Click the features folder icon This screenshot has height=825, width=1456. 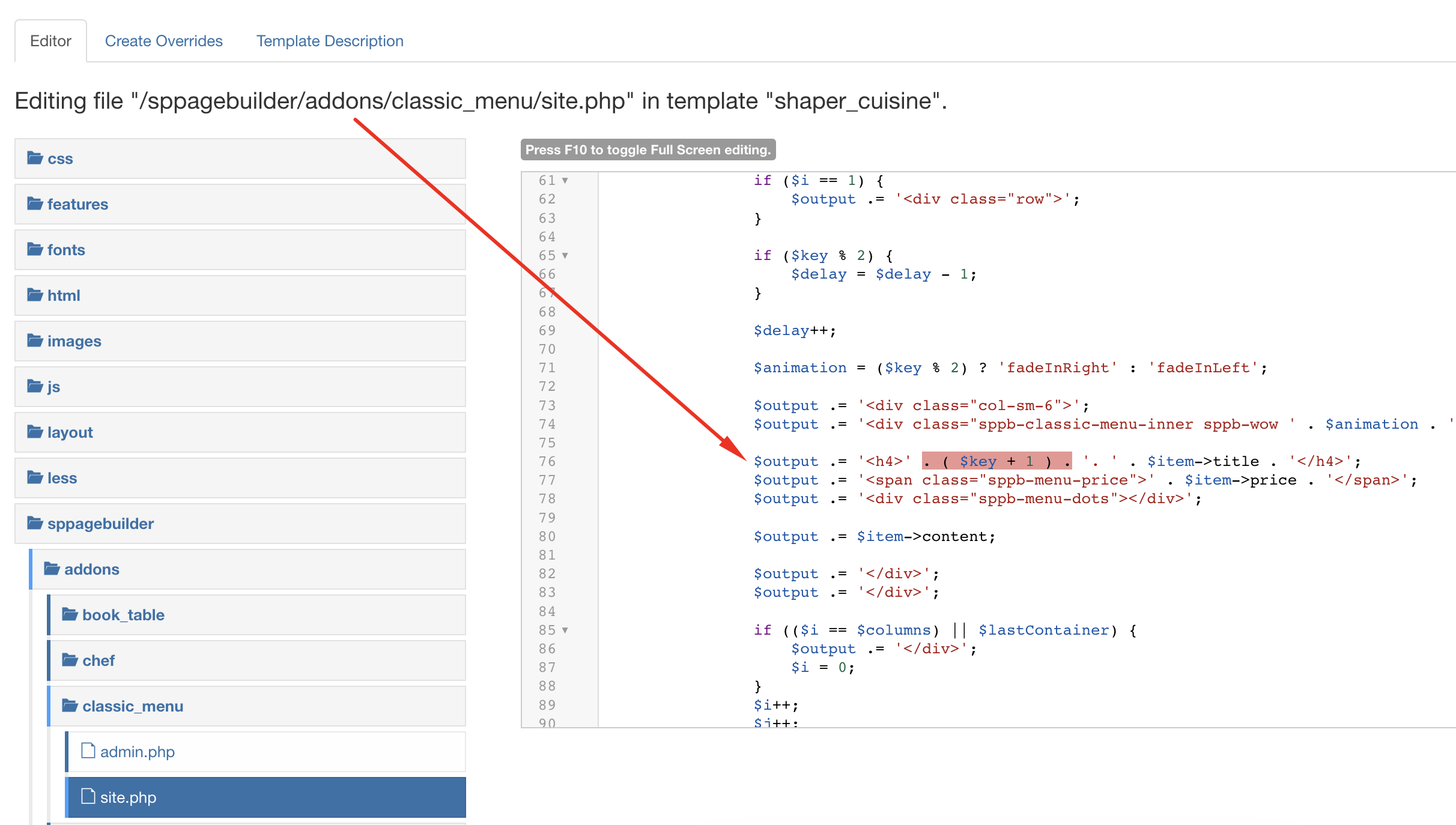pos(35,204)
